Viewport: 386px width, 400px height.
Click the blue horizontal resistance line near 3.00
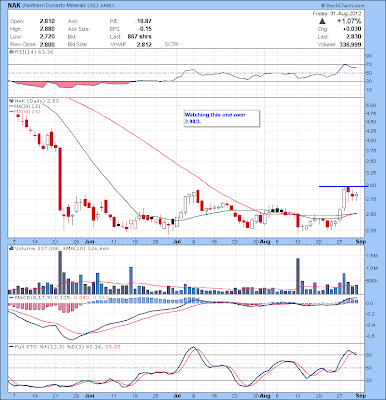point(343,186)
